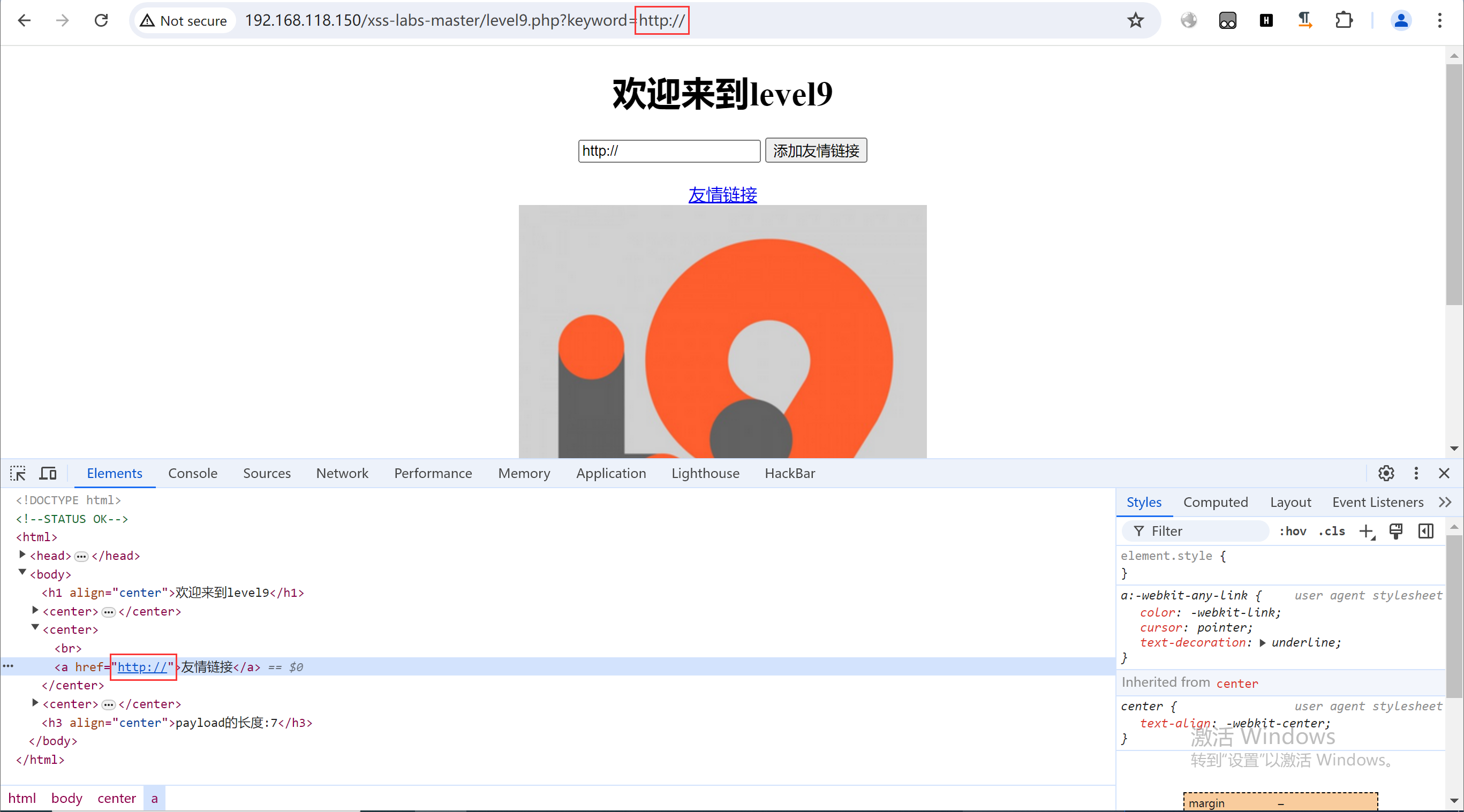Screen dimensions: 1464x812
Task: Submit with the 添加友情链接 button
Action: coord(816,150)
